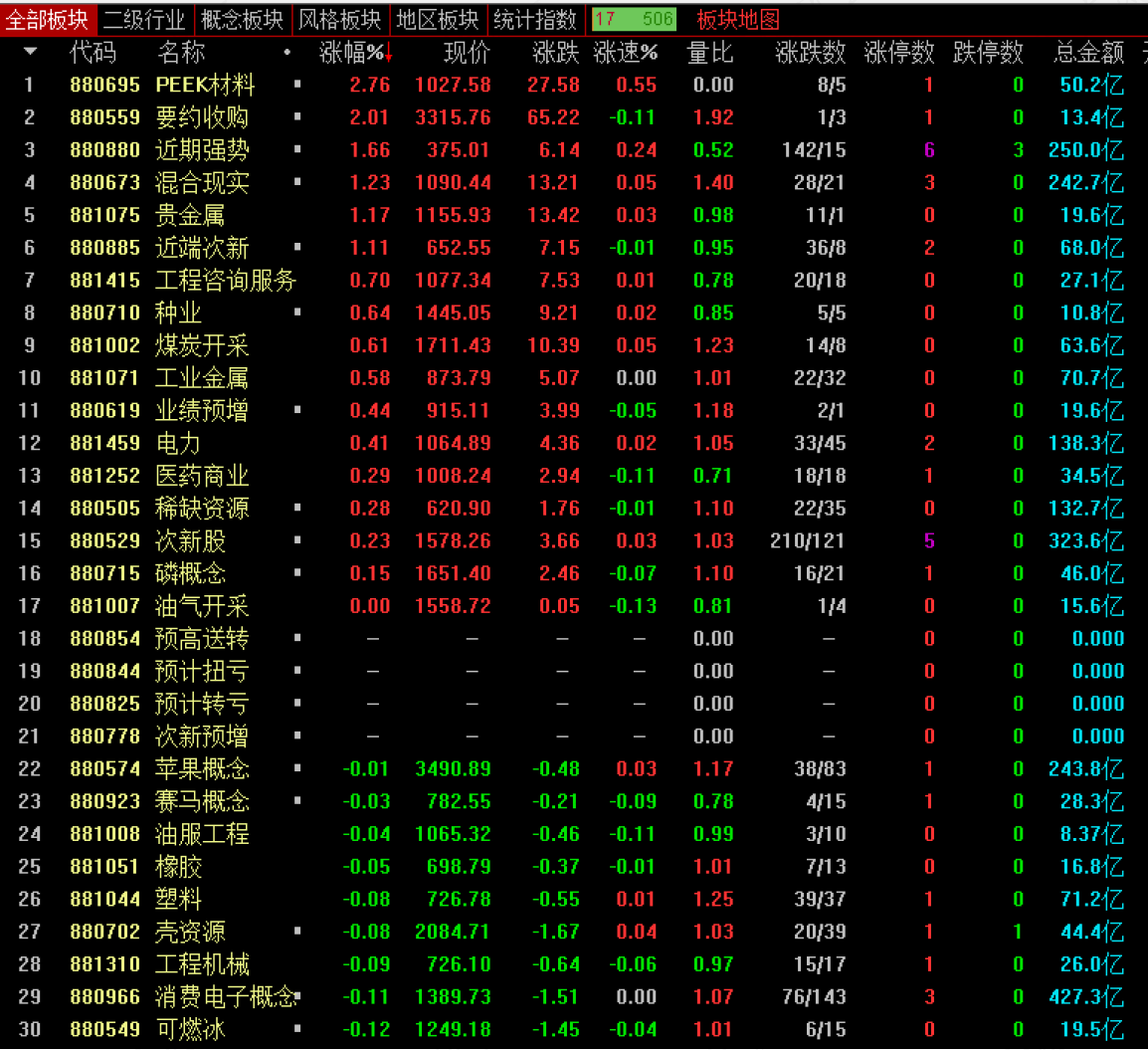Sort by the 名称 column header

[181, 53]
